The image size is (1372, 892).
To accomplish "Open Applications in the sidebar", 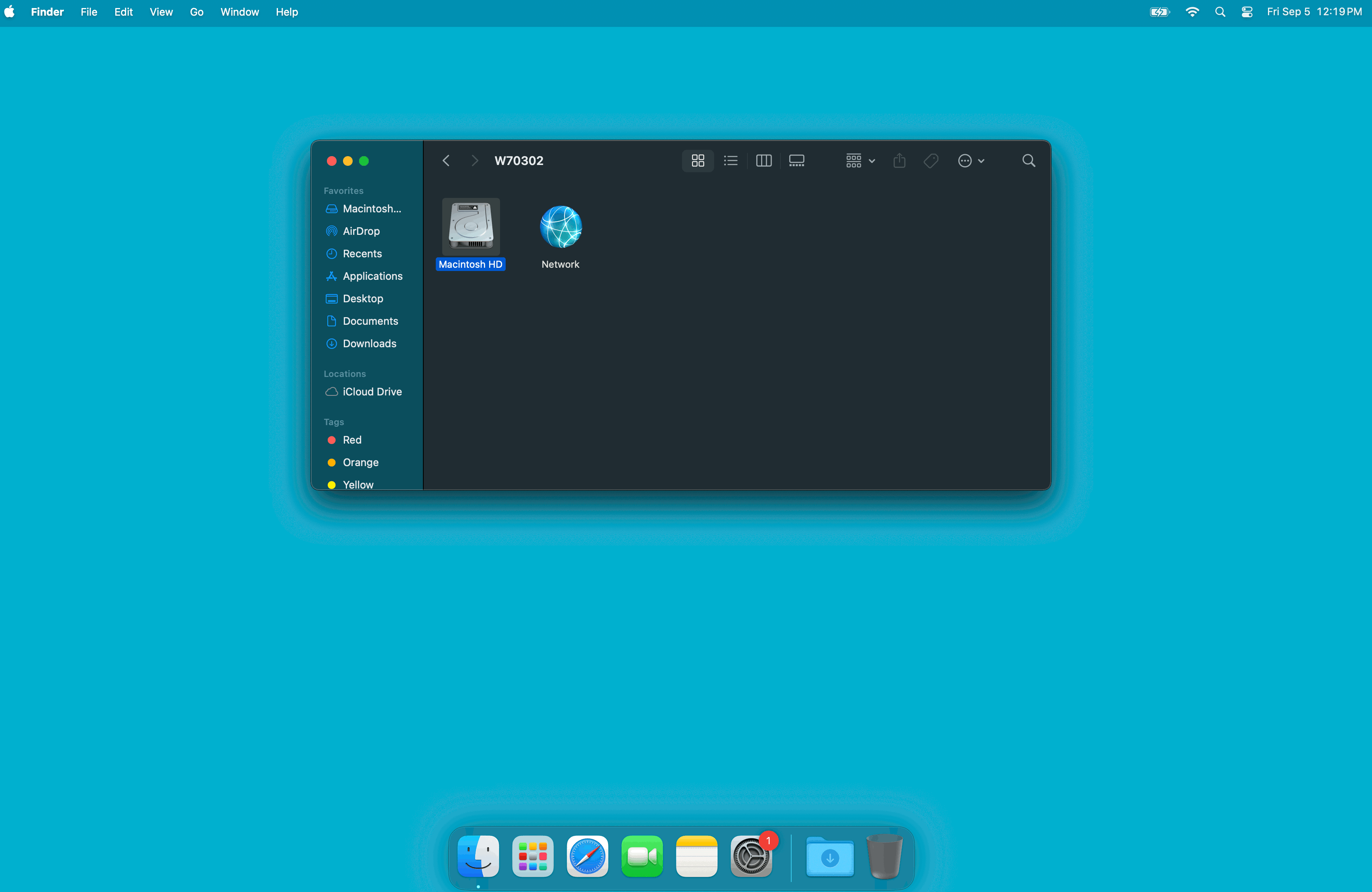I will pos(372,276).
